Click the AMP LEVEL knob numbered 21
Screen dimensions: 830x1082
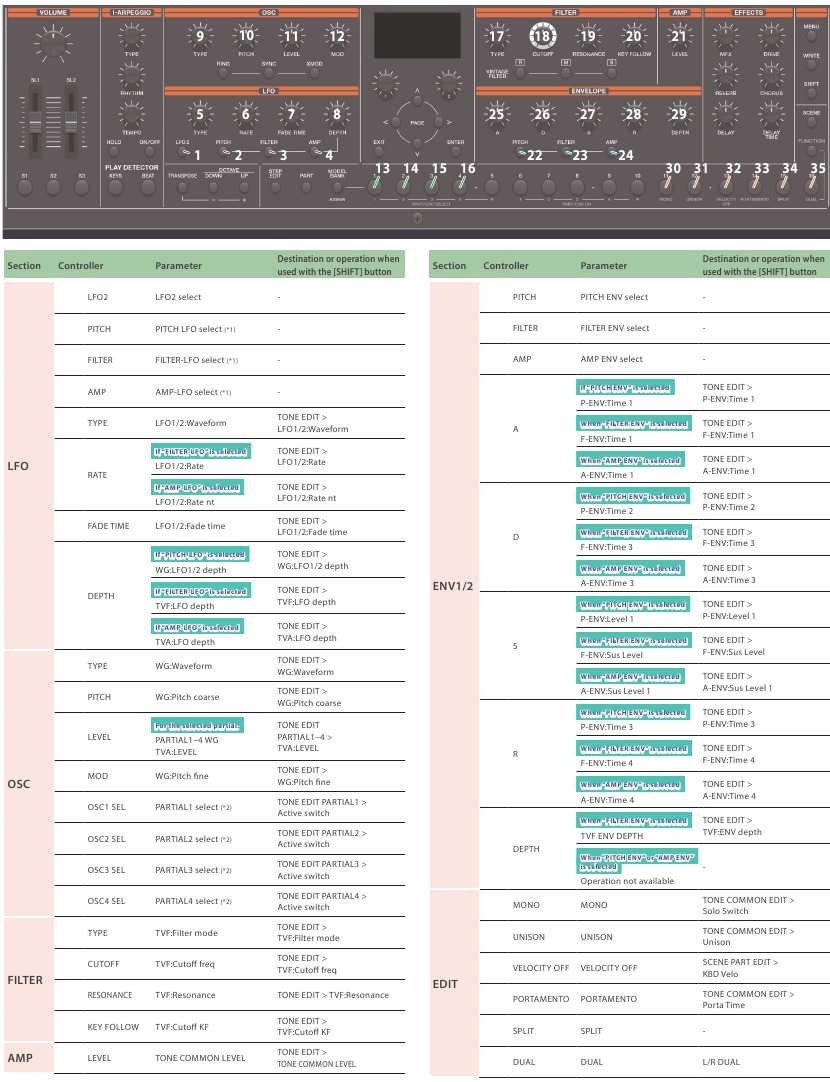click(680, 36)
